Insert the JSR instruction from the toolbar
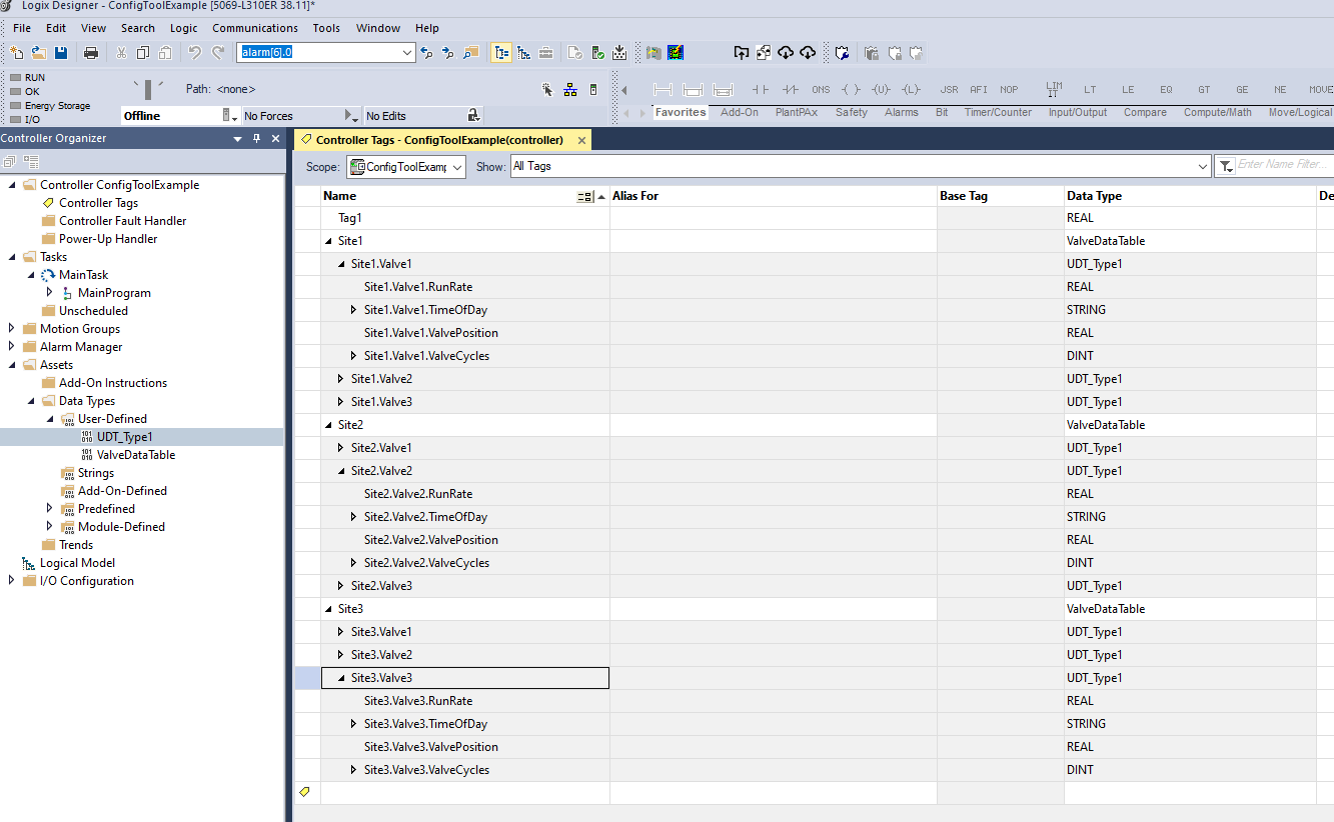 point(949,89)
